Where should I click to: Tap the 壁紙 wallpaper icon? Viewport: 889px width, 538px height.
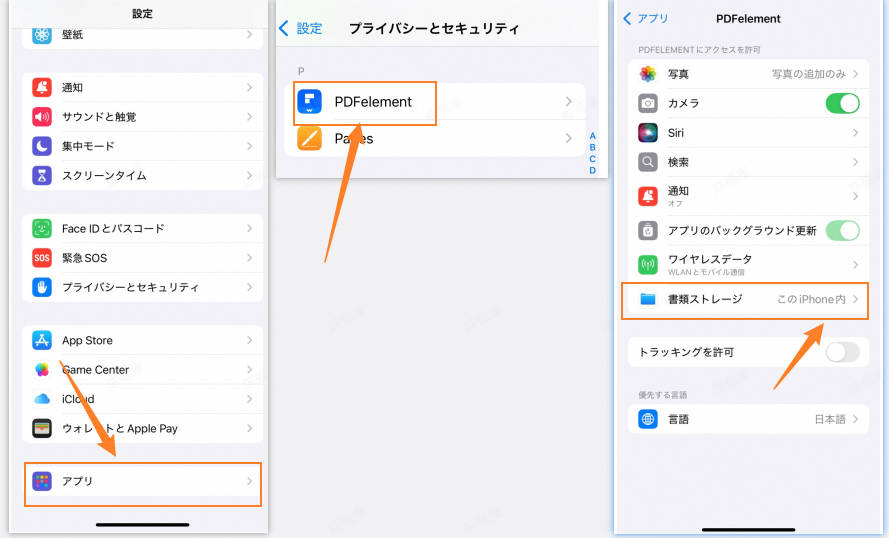coord(41,35)
